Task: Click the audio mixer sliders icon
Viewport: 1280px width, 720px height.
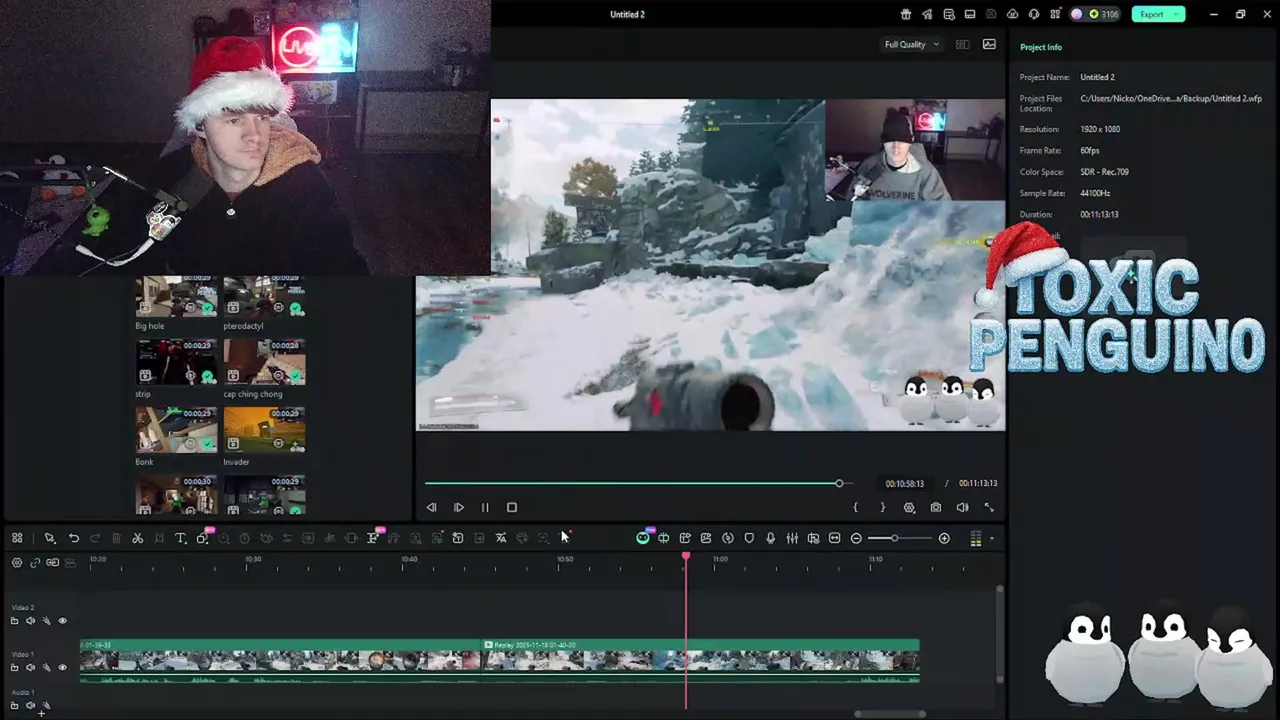Action: [792, 538]
